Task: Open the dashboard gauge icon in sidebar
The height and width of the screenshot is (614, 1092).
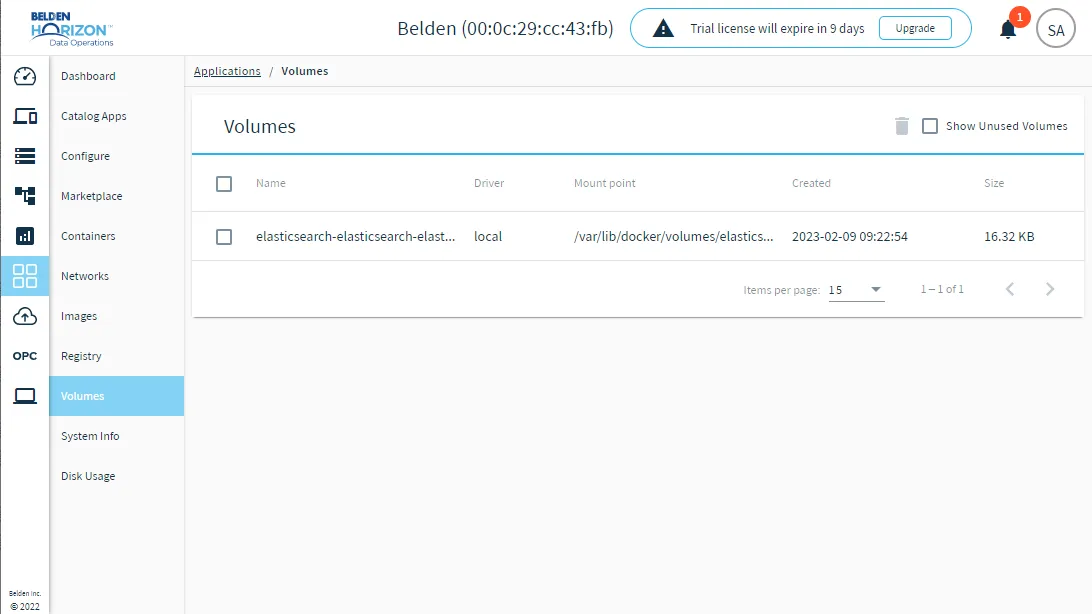Action: click(x=25, y=77)
